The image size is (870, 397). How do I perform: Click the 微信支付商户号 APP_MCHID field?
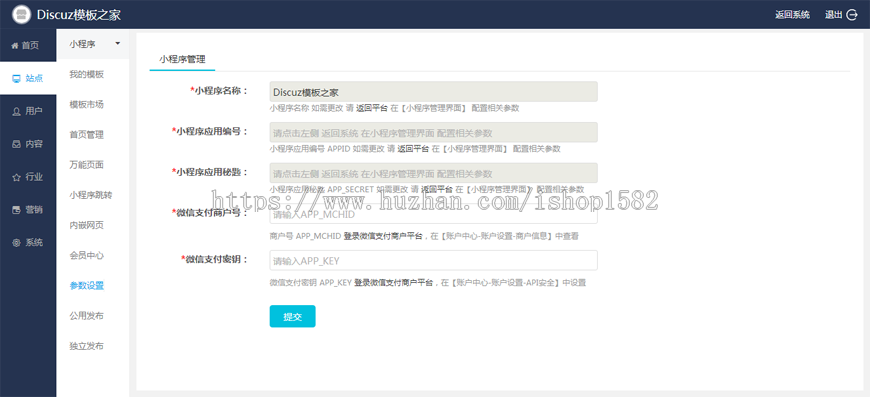click(x=433, y=214)
